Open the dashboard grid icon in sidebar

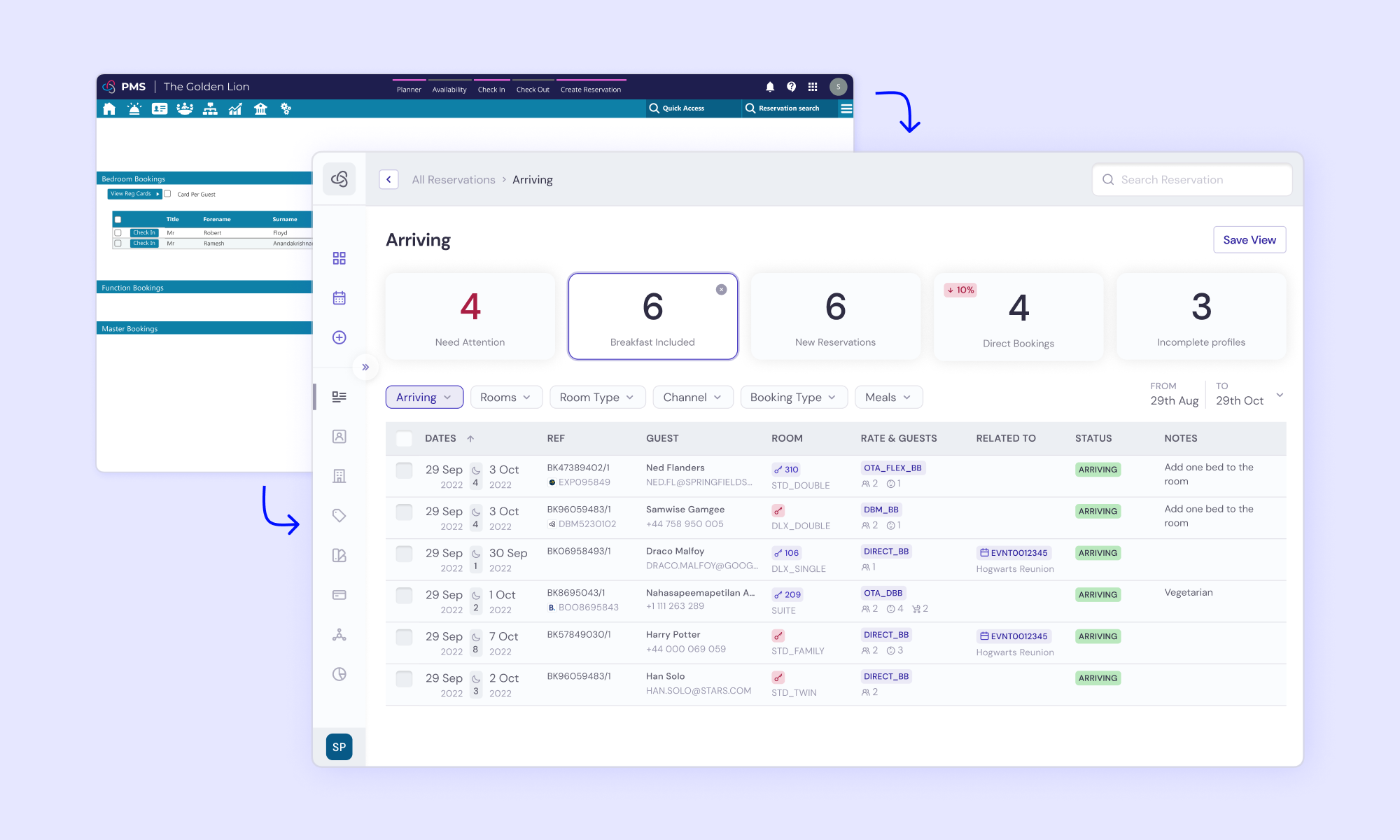pos(339,258)
